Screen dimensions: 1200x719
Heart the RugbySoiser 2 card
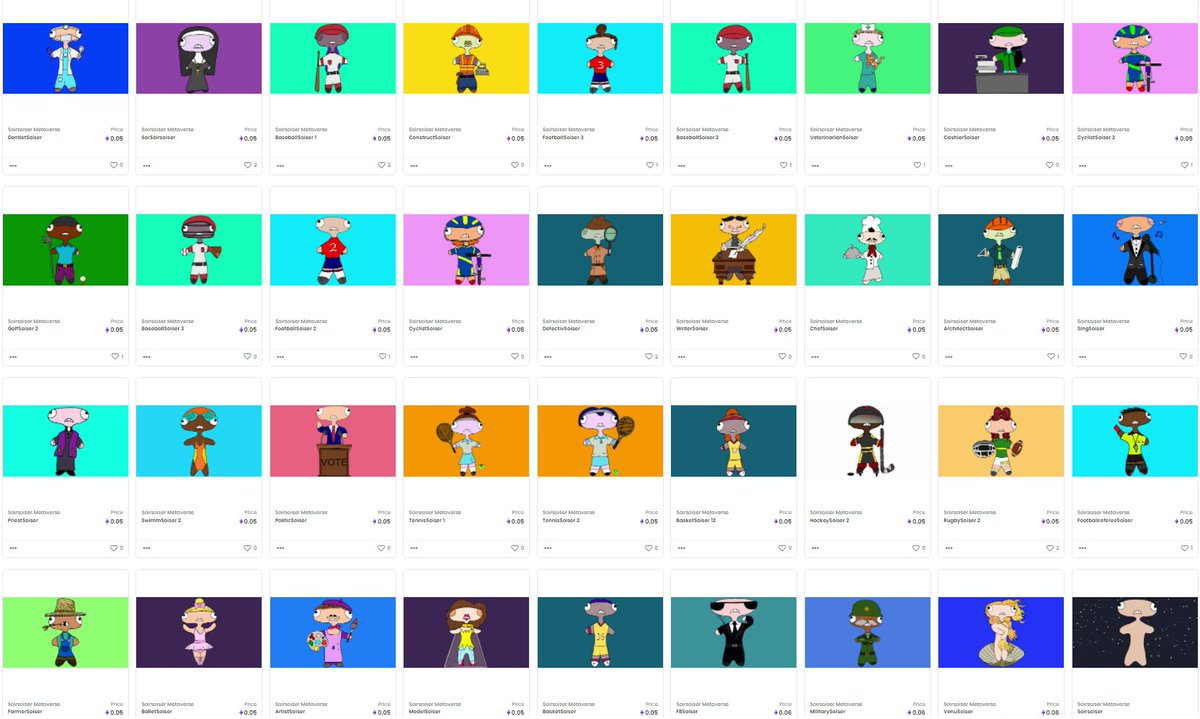tap(1050, 548)
